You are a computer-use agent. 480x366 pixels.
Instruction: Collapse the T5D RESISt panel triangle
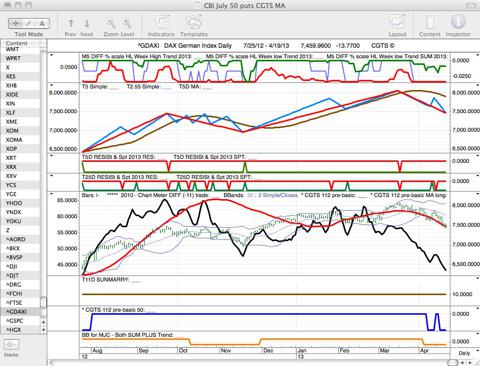[x=51, y=155]
